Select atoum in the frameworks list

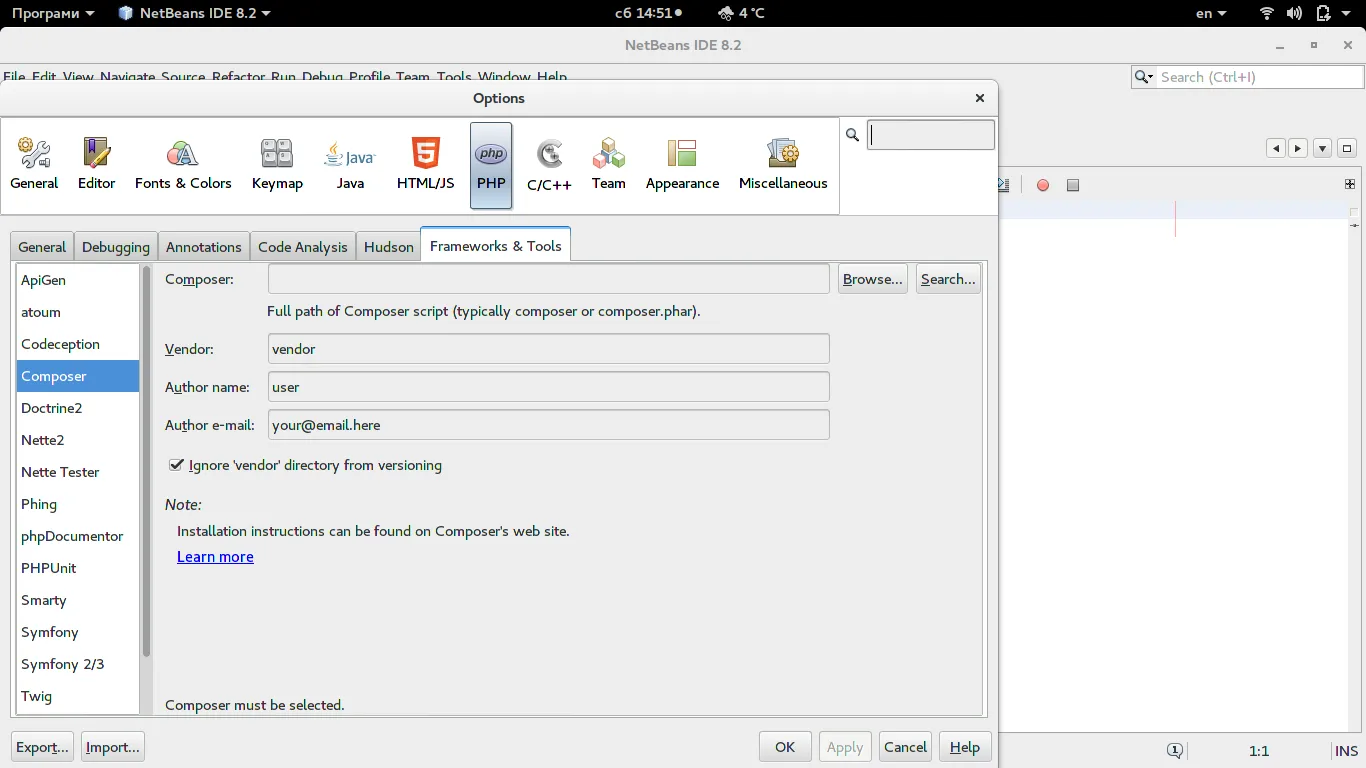(x=78, y=312)
